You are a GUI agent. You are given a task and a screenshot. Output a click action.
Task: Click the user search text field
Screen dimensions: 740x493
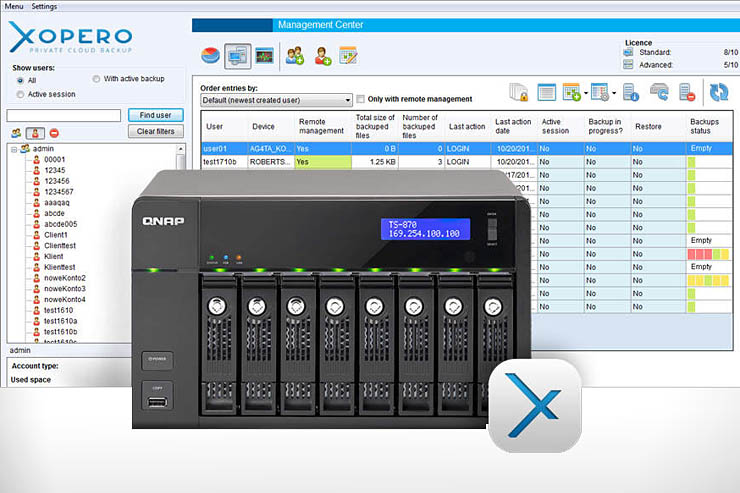click(x=64, y=115)
